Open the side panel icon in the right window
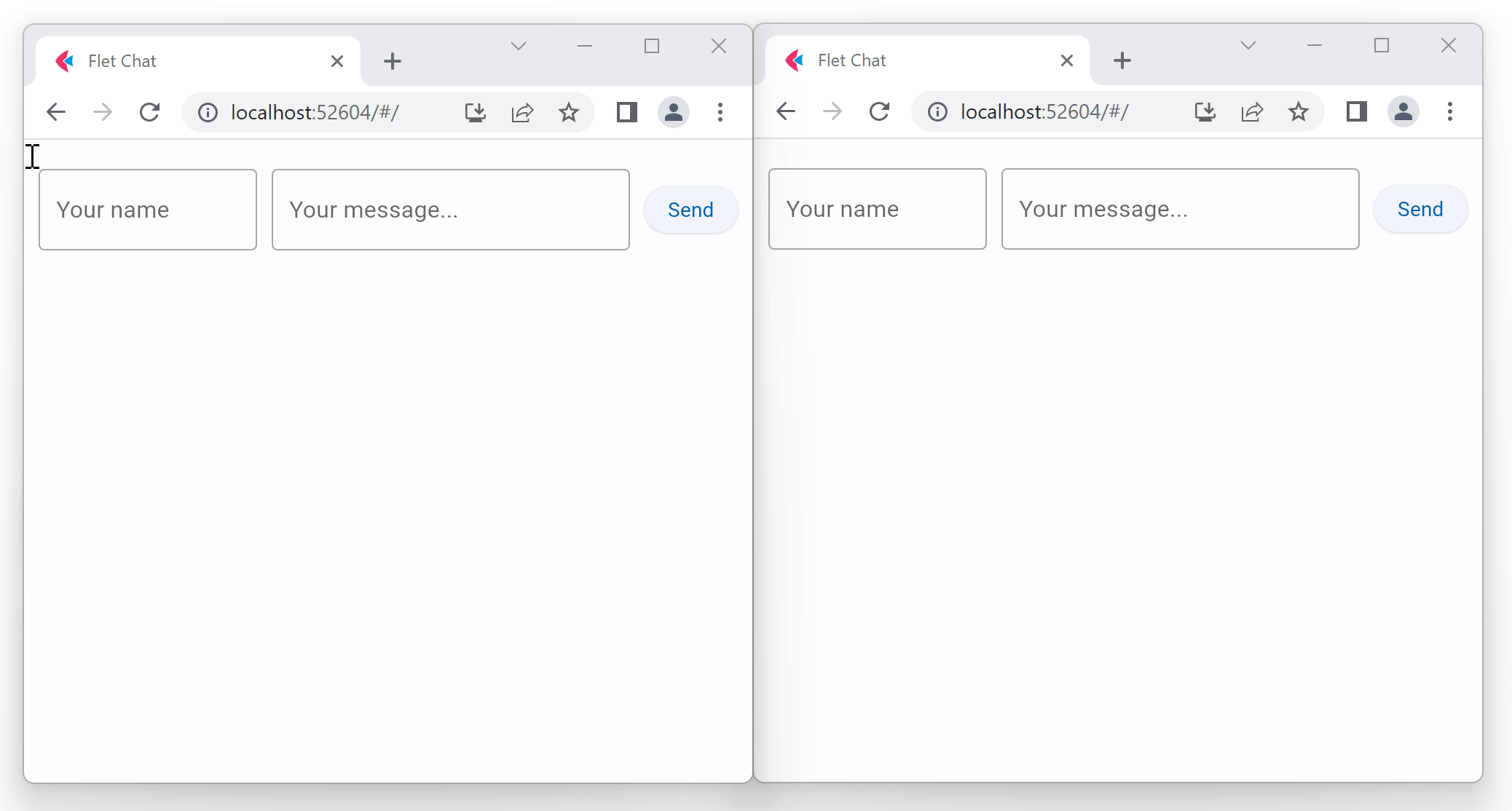Screen dimensions: 1512x811 point(1356,111)
